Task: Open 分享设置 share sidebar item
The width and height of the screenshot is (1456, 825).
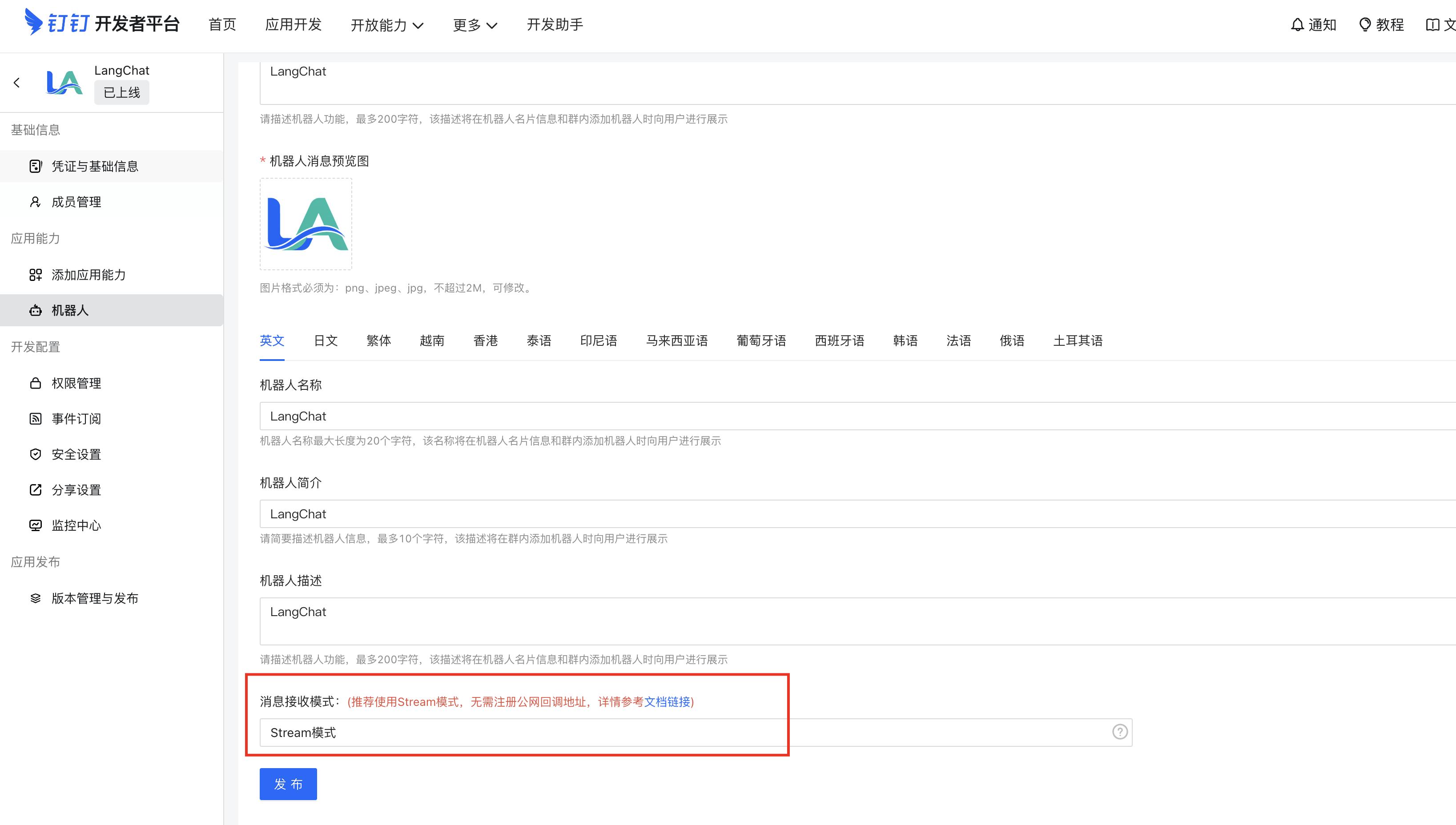Action: 76,490
